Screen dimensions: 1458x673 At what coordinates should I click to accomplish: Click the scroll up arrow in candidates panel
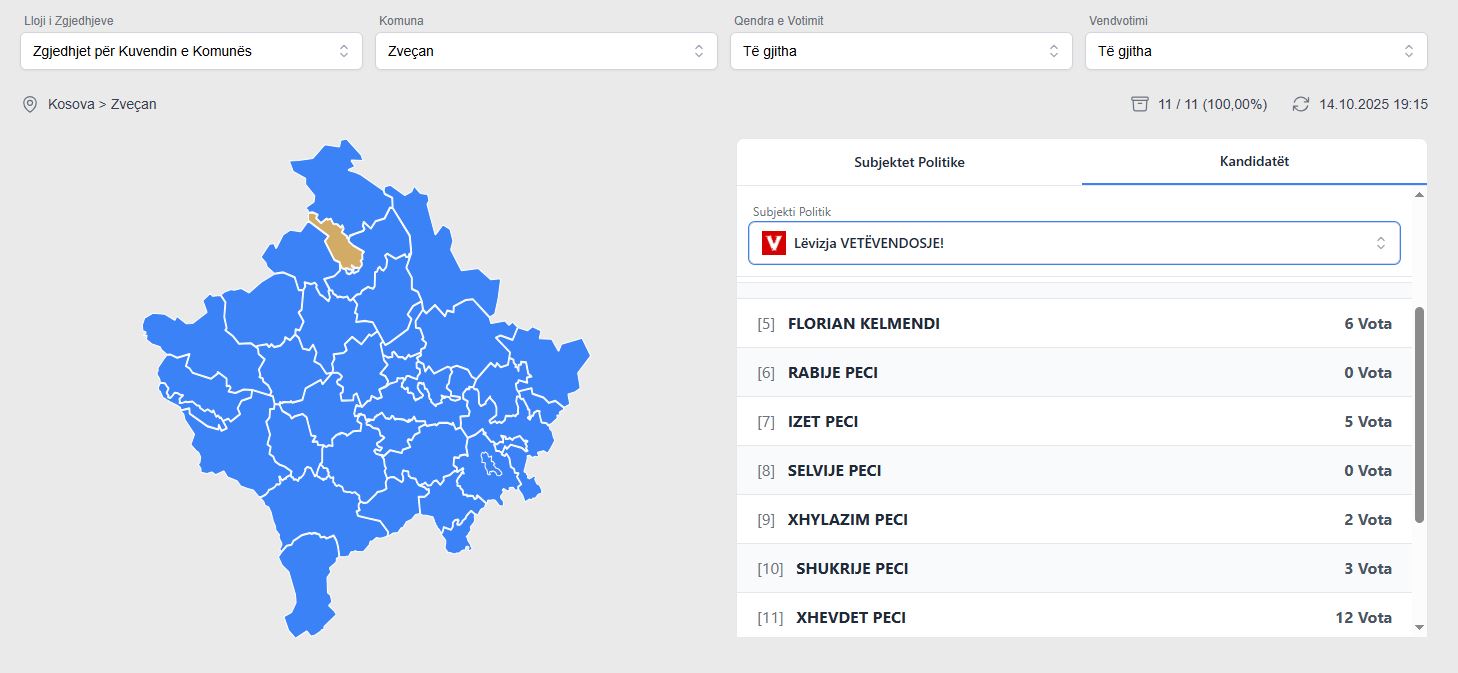tap(1419, 194)
